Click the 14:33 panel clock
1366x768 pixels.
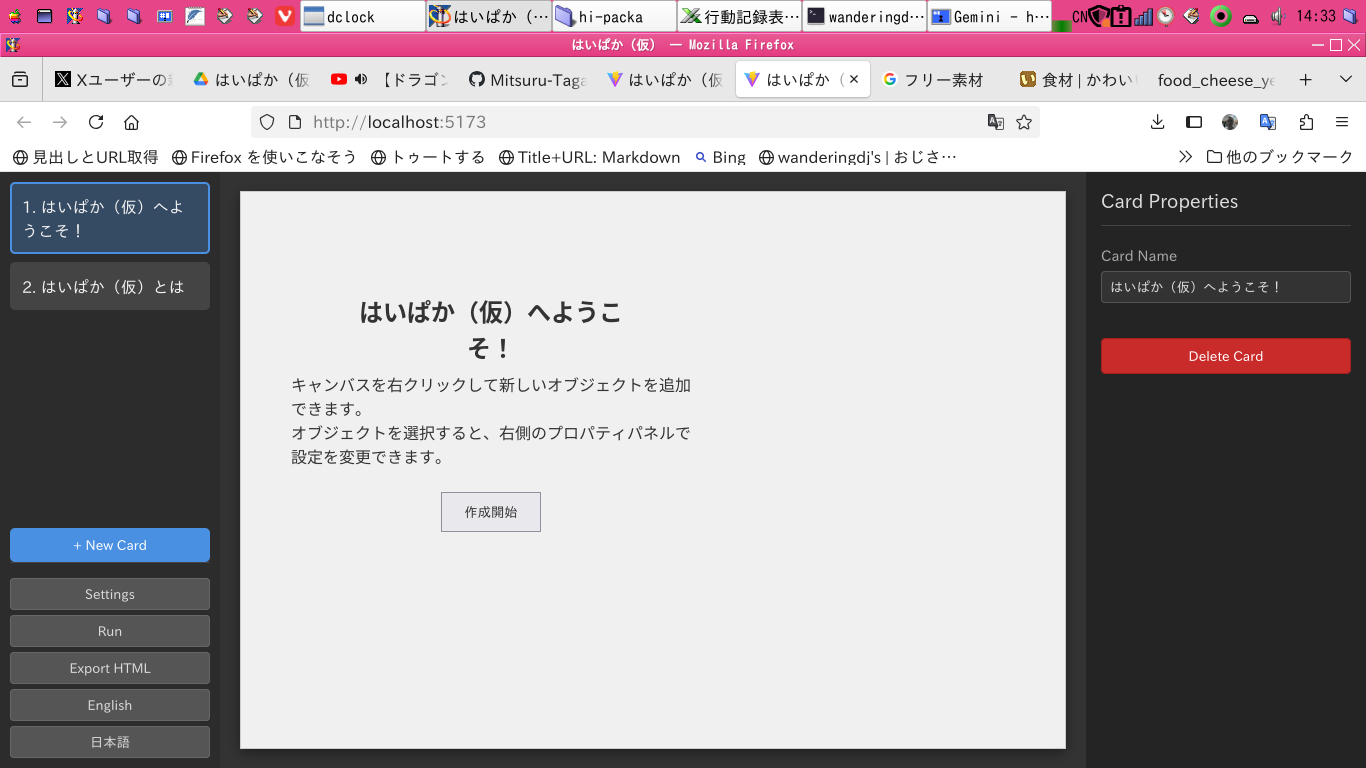pos(1315,16)
